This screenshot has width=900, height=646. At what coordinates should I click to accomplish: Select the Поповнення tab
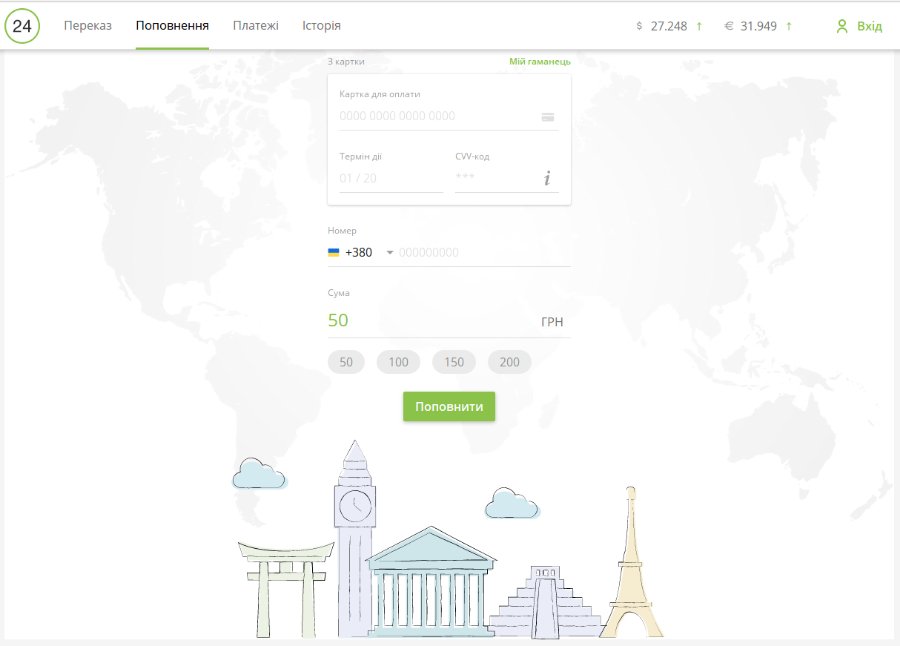point(172,26)
